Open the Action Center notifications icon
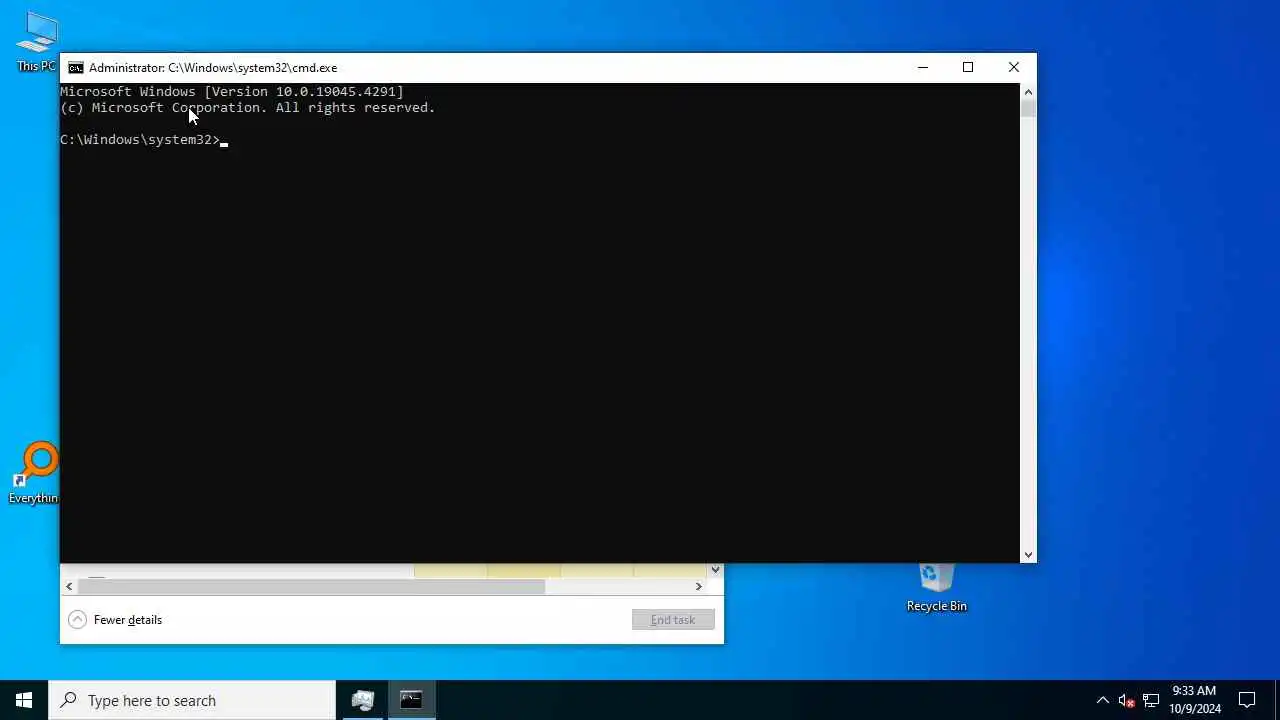1280x720 pixels. pyautogui.click(x=1247, y=700)
